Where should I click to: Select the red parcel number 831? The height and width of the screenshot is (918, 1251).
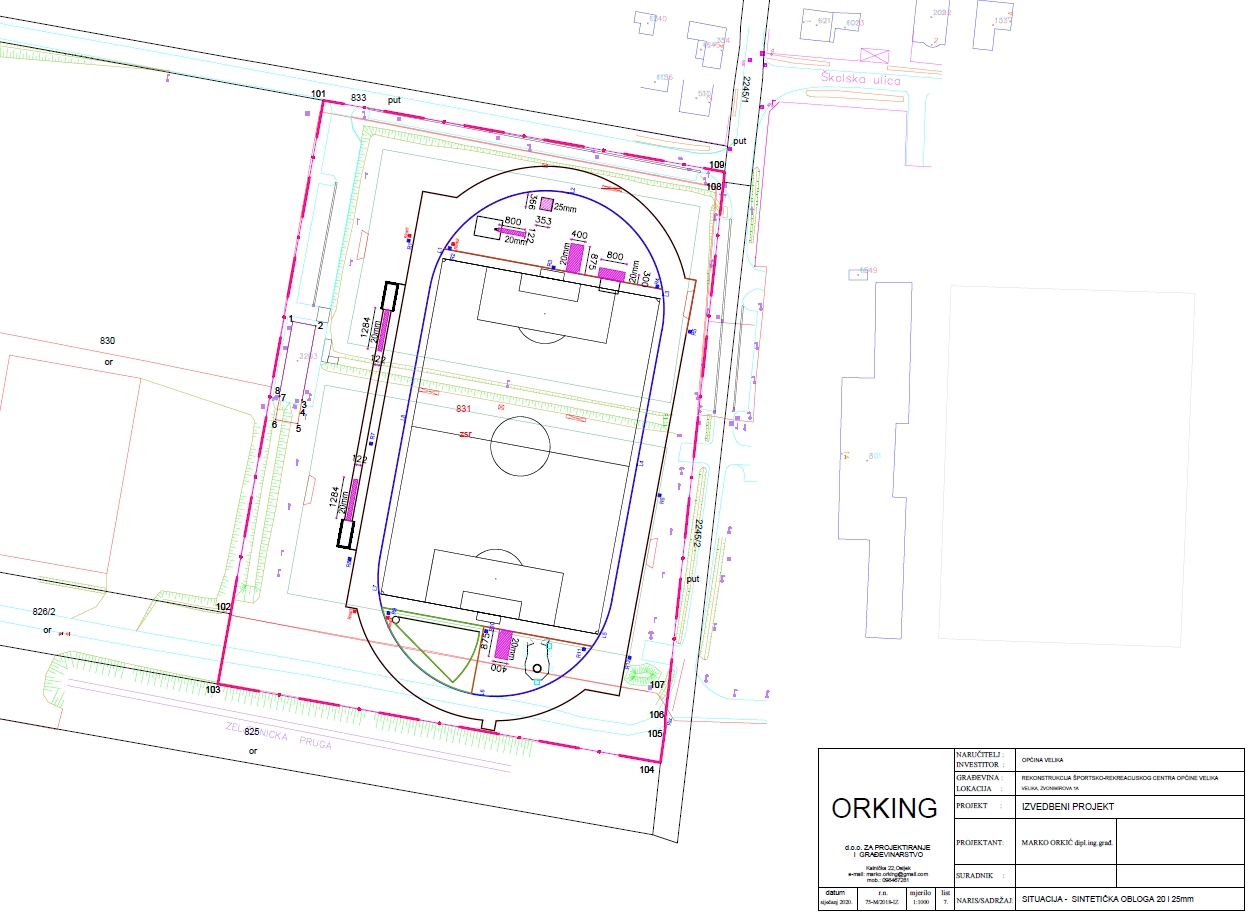coord(463,410)
